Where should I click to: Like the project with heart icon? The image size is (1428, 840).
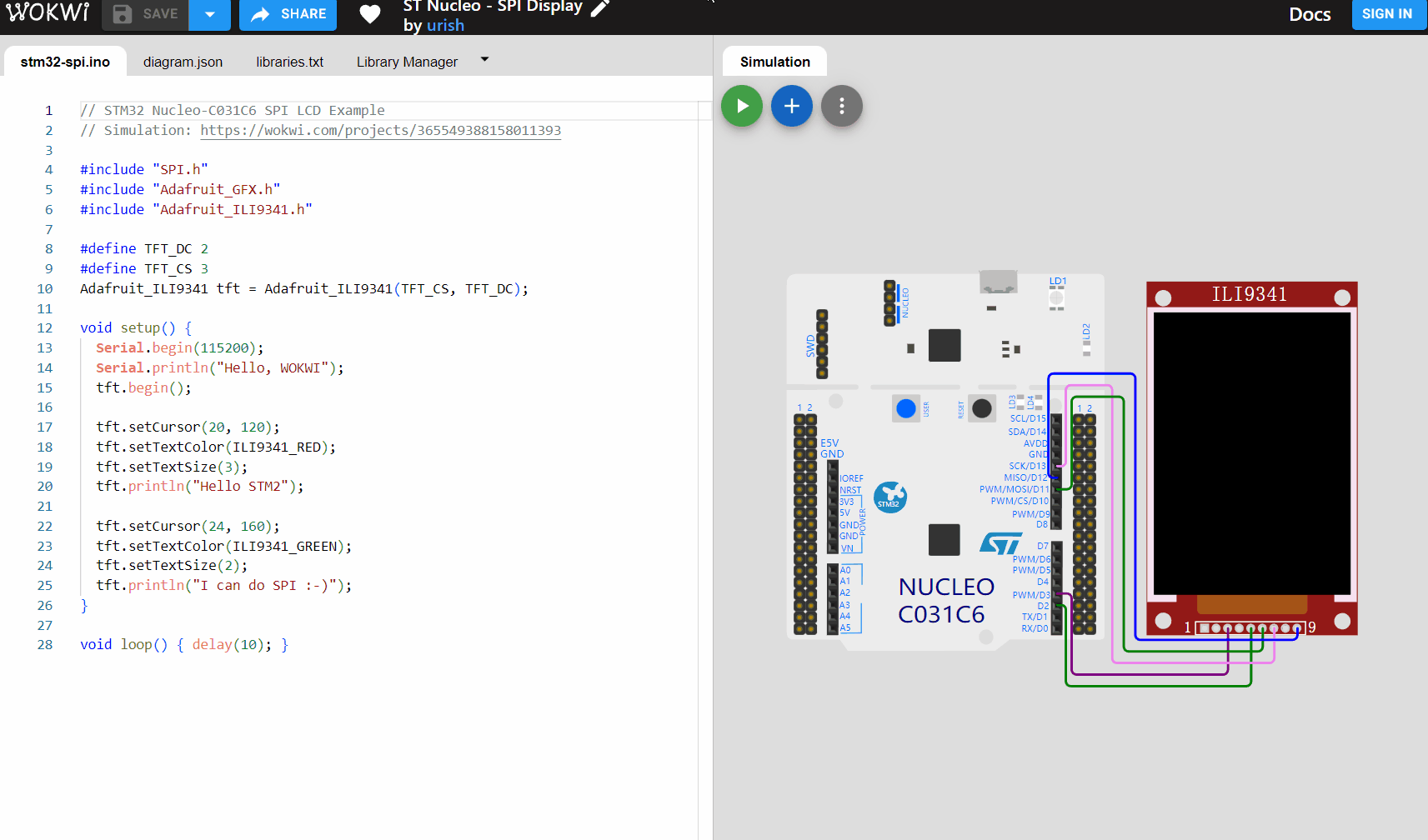[370, 14]
